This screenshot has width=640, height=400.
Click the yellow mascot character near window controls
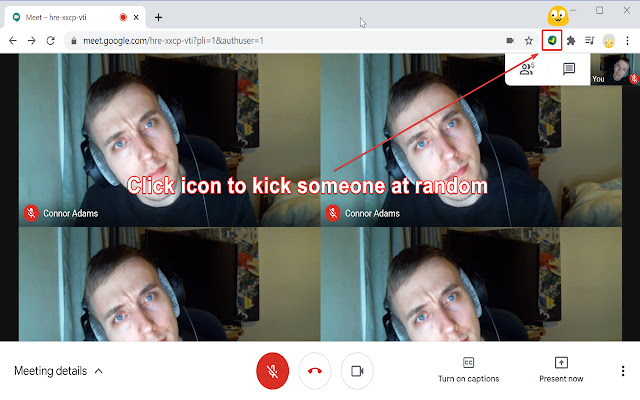click(558, 16)
